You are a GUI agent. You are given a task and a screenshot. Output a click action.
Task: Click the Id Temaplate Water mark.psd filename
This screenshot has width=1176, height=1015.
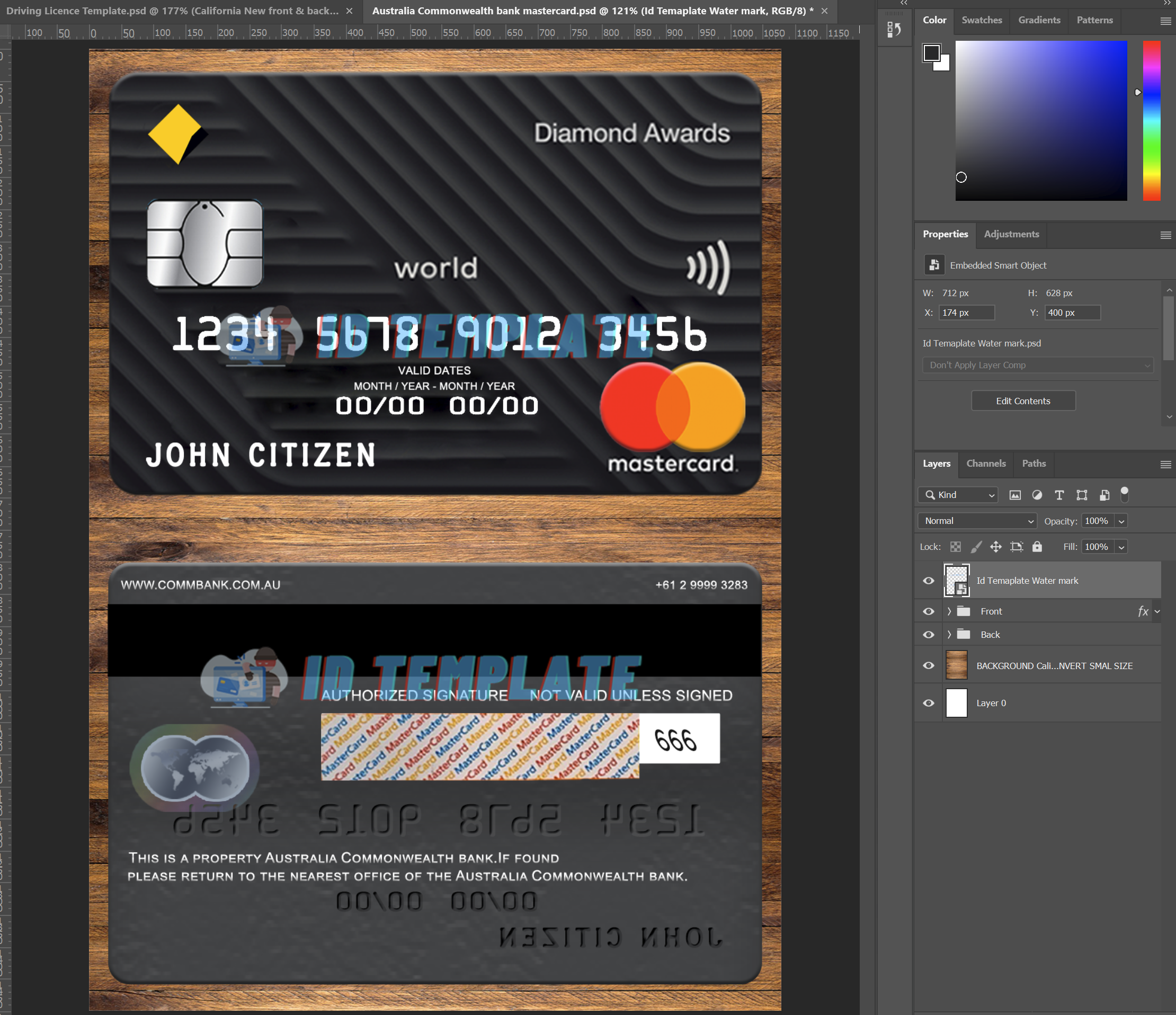(x=981, y=343)
